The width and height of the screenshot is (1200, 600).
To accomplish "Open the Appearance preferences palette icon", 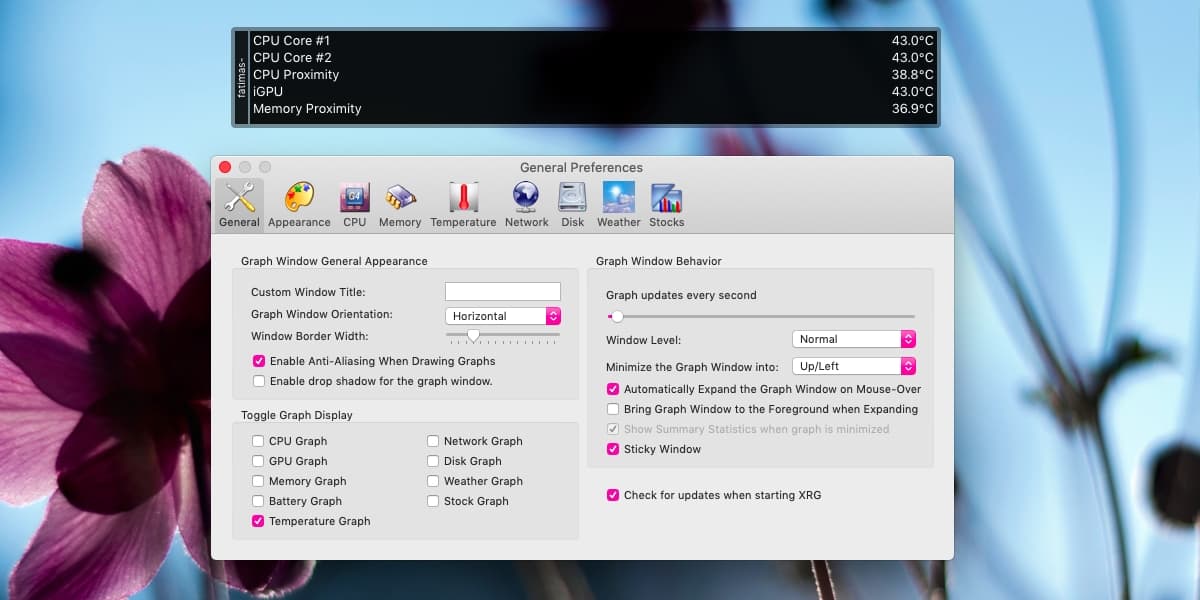I will 299,197.
